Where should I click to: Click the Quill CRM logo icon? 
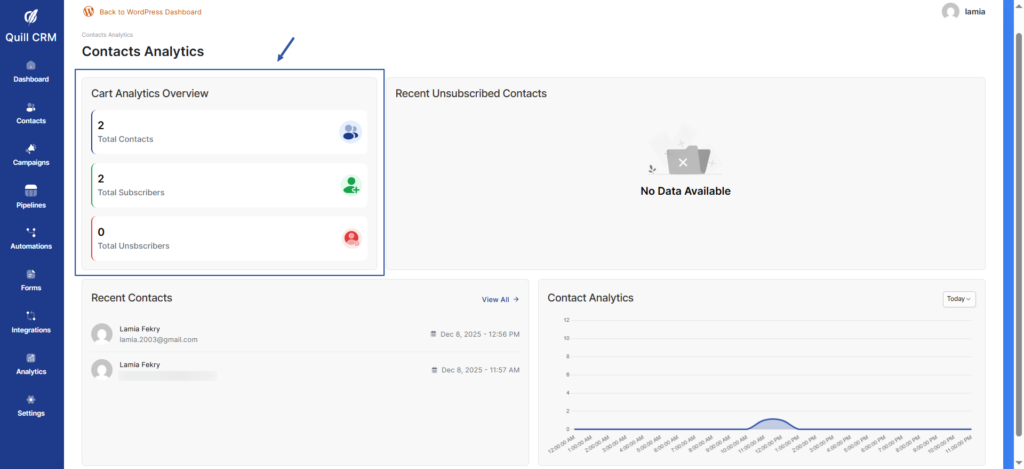tap(31, 17)
